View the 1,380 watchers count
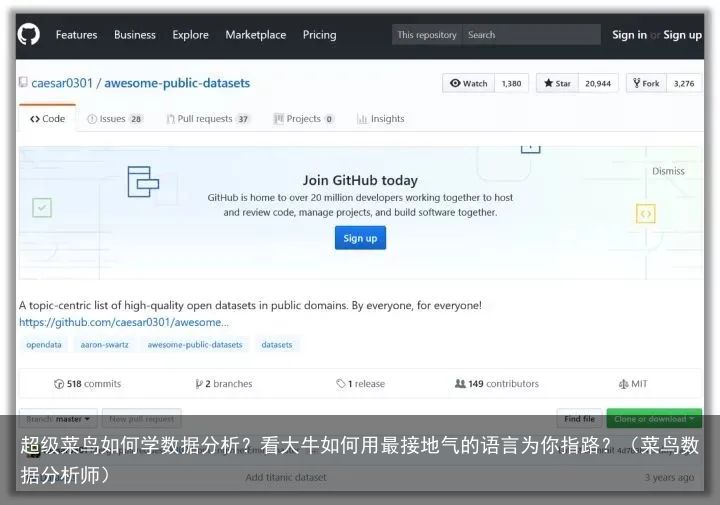Viewport: 720px width, 505px height. point(512,83)
